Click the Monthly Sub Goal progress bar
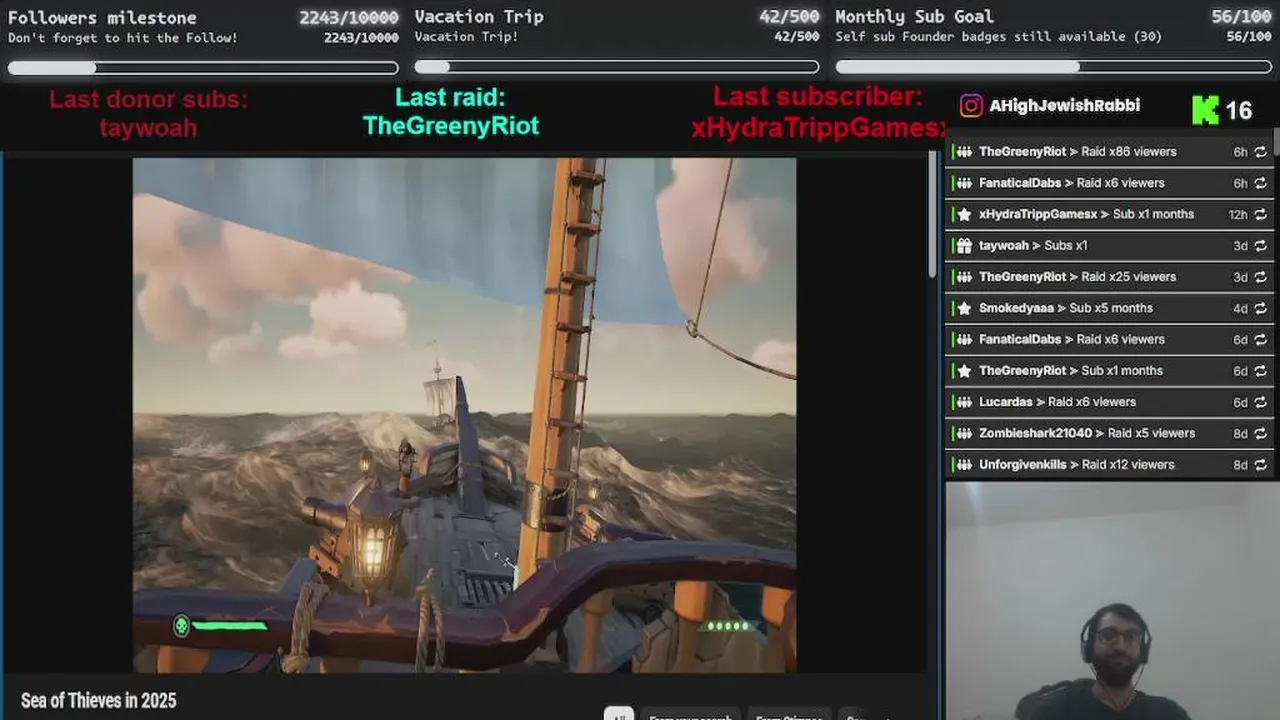 pos(1054,67)
